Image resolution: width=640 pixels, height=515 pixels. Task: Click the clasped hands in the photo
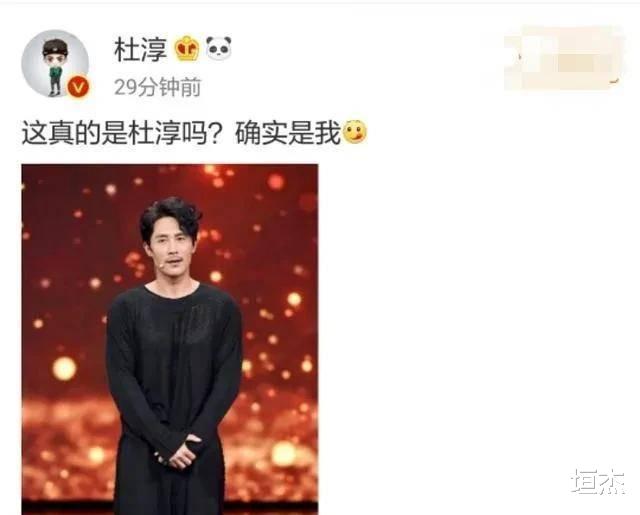point(179,451)
